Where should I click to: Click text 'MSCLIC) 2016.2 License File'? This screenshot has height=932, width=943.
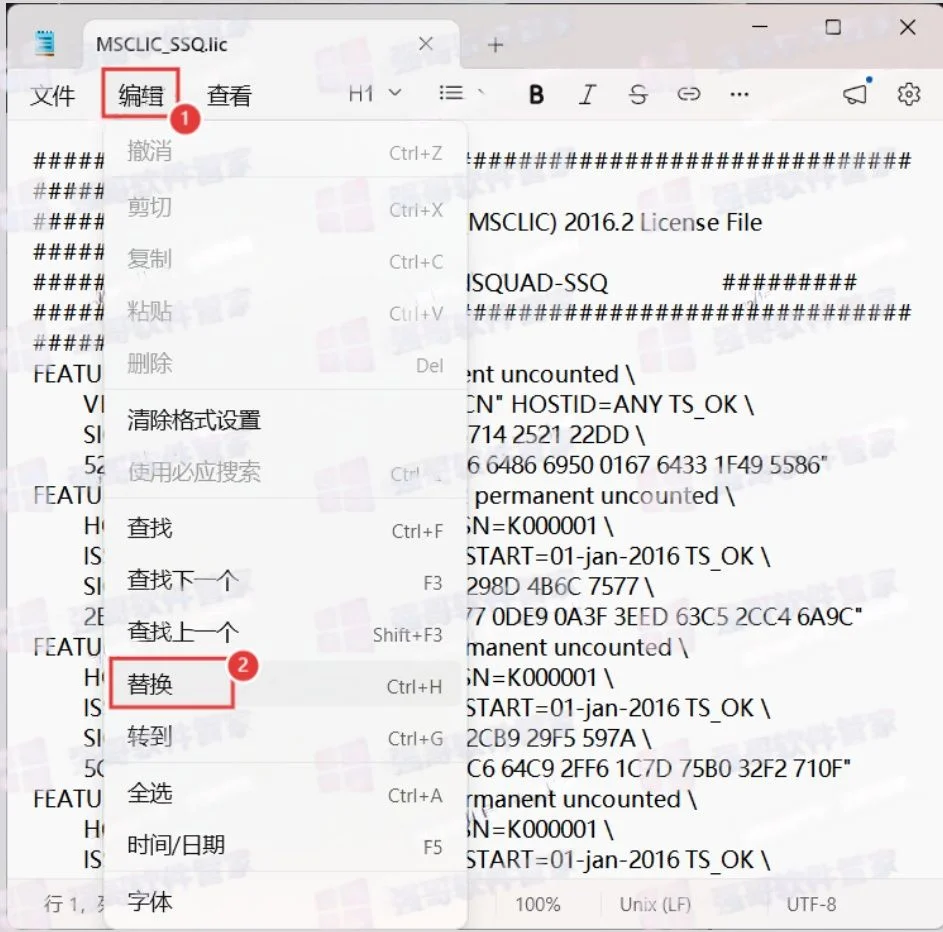click(615, 223)
